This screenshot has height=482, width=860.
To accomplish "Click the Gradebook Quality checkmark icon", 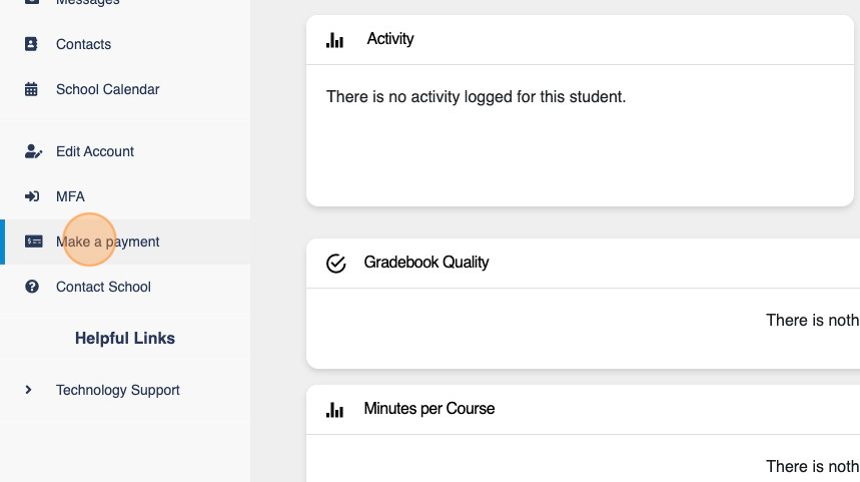I will click(336, 263).
